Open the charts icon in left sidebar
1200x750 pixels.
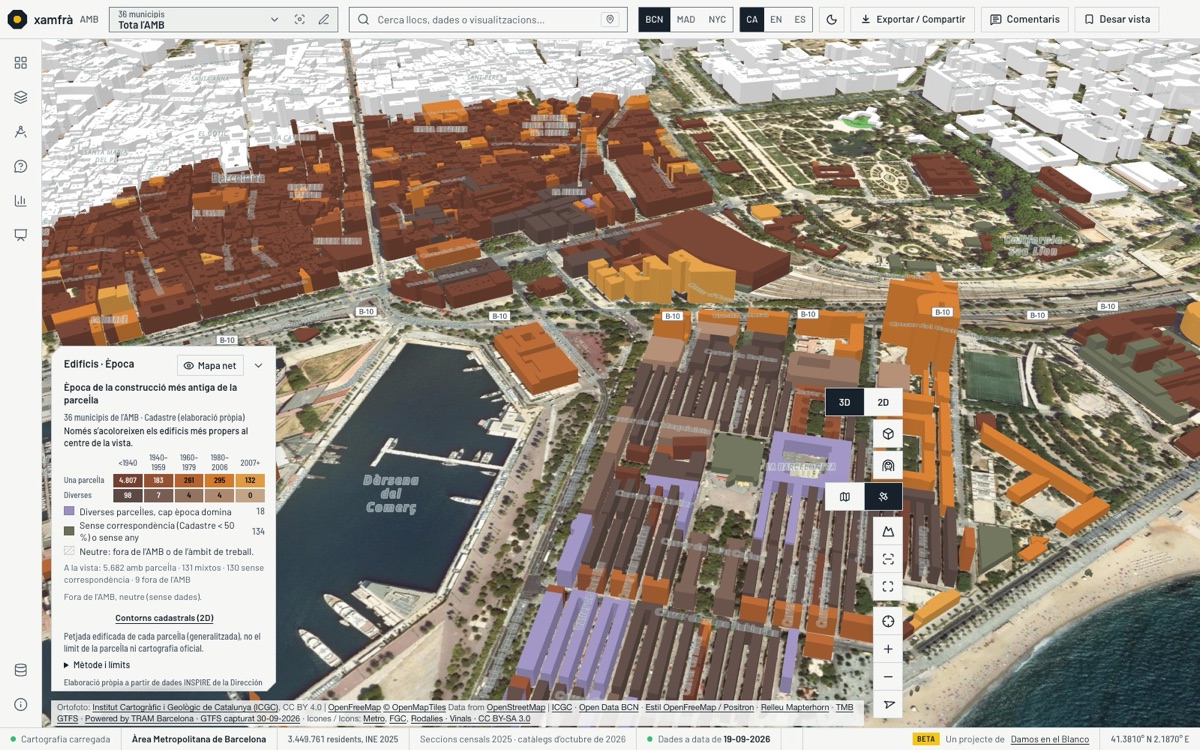[x=20, y=201]
